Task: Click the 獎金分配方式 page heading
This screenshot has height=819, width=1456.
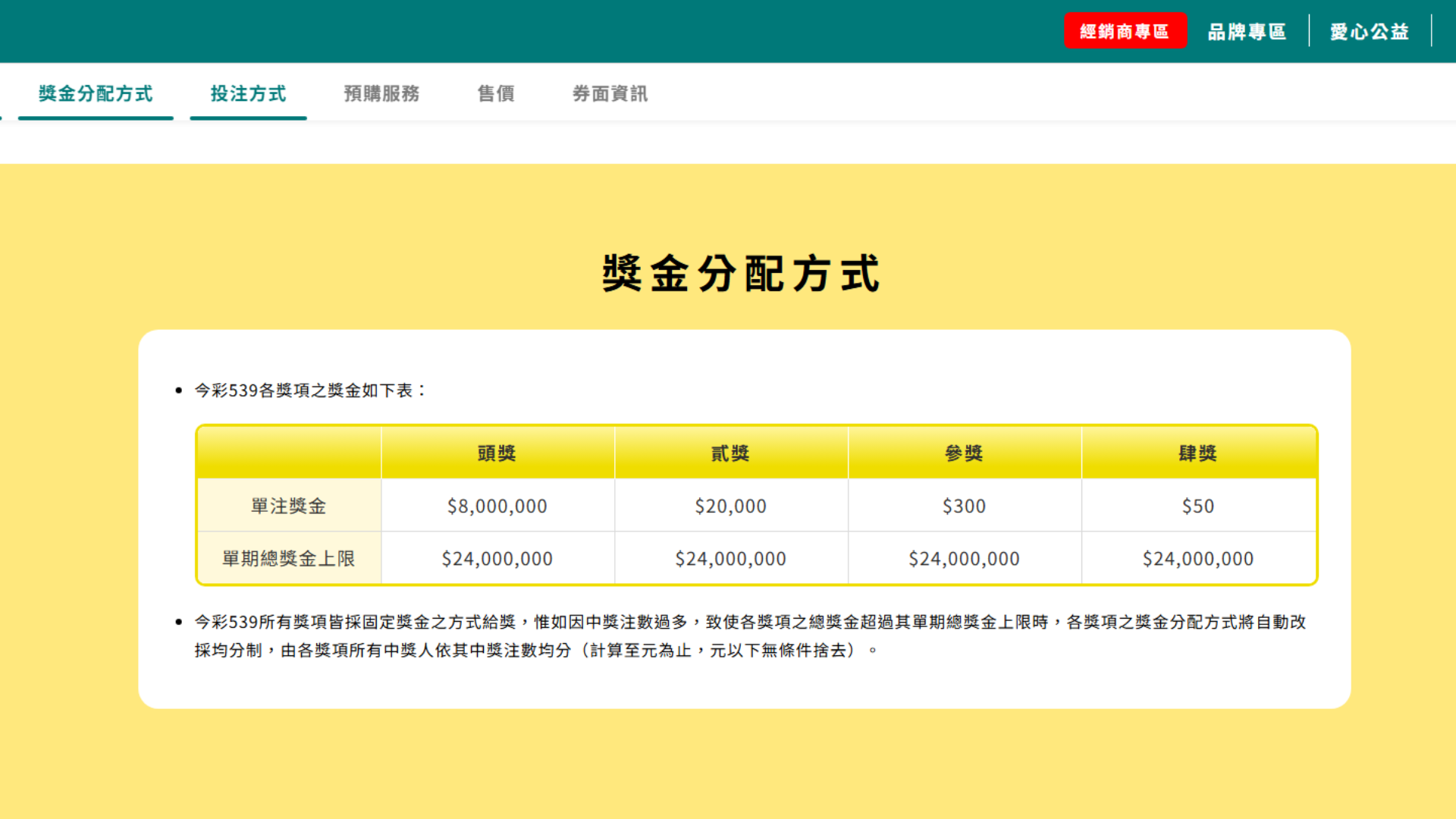Action: 741,273
